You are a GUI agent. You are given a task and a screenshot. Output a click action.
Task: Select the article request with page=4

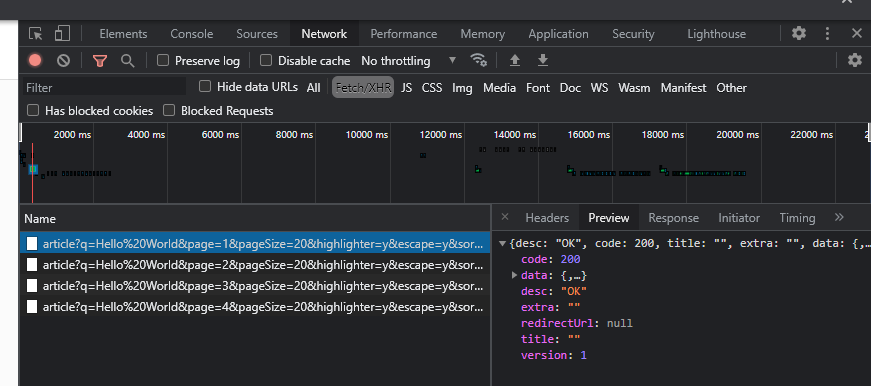(255, 306)
